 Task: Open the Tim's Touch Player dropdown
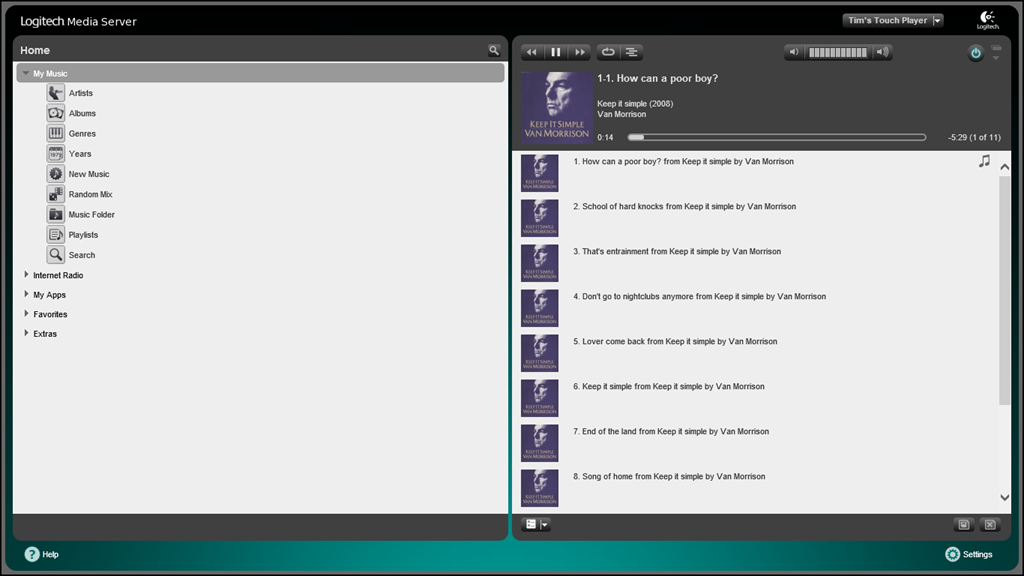pos(893,20)
